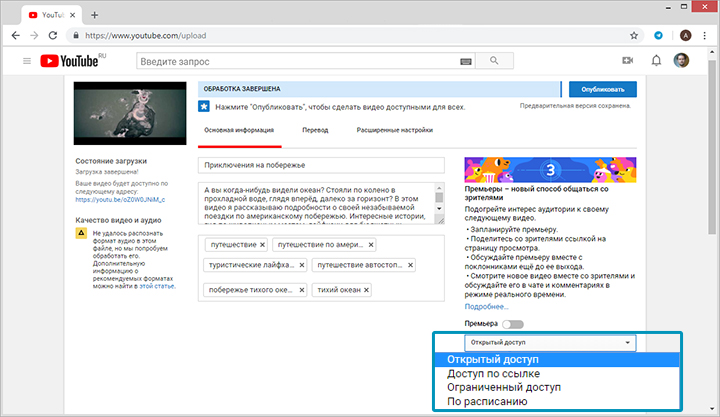Click 'Предварительная версия сохранена.' text
The width and height of the screenshot is (720, 417).
tap(575, 106)
